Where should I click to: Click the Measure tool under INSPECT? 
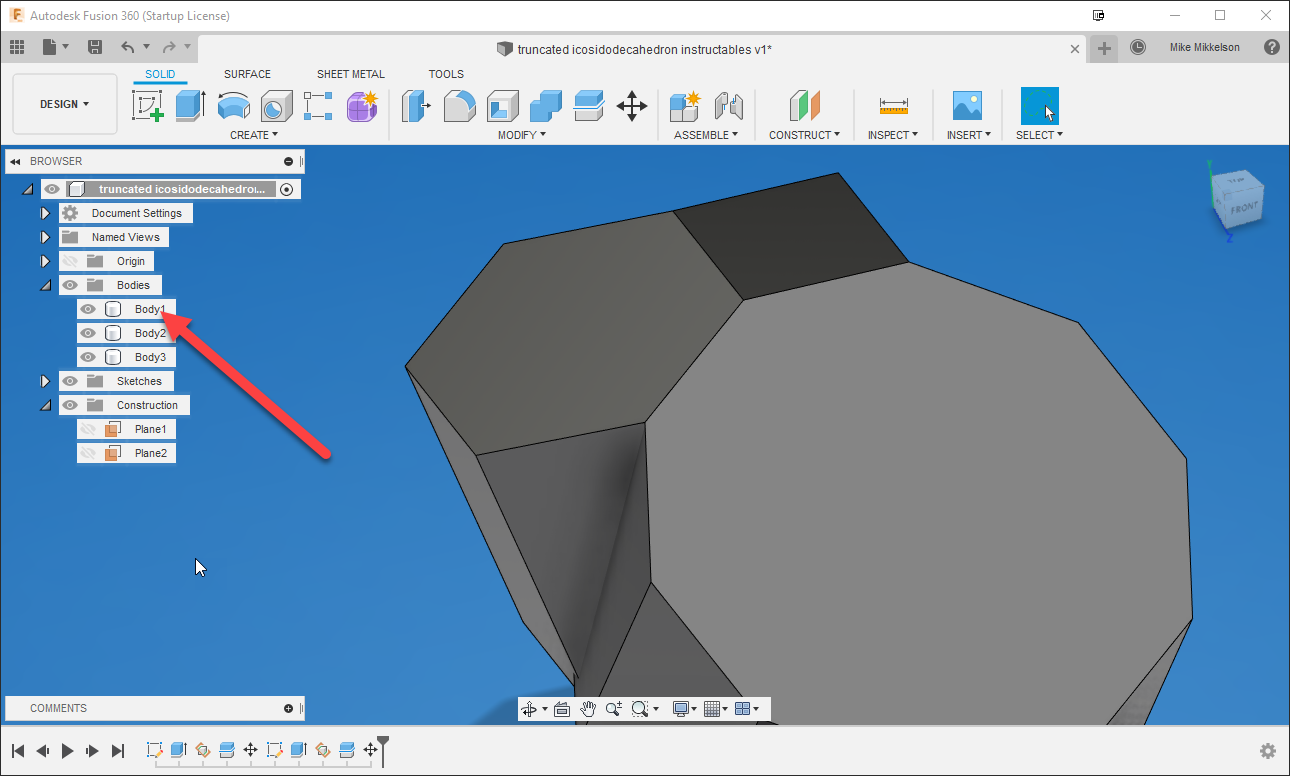(x=893, y=106)
